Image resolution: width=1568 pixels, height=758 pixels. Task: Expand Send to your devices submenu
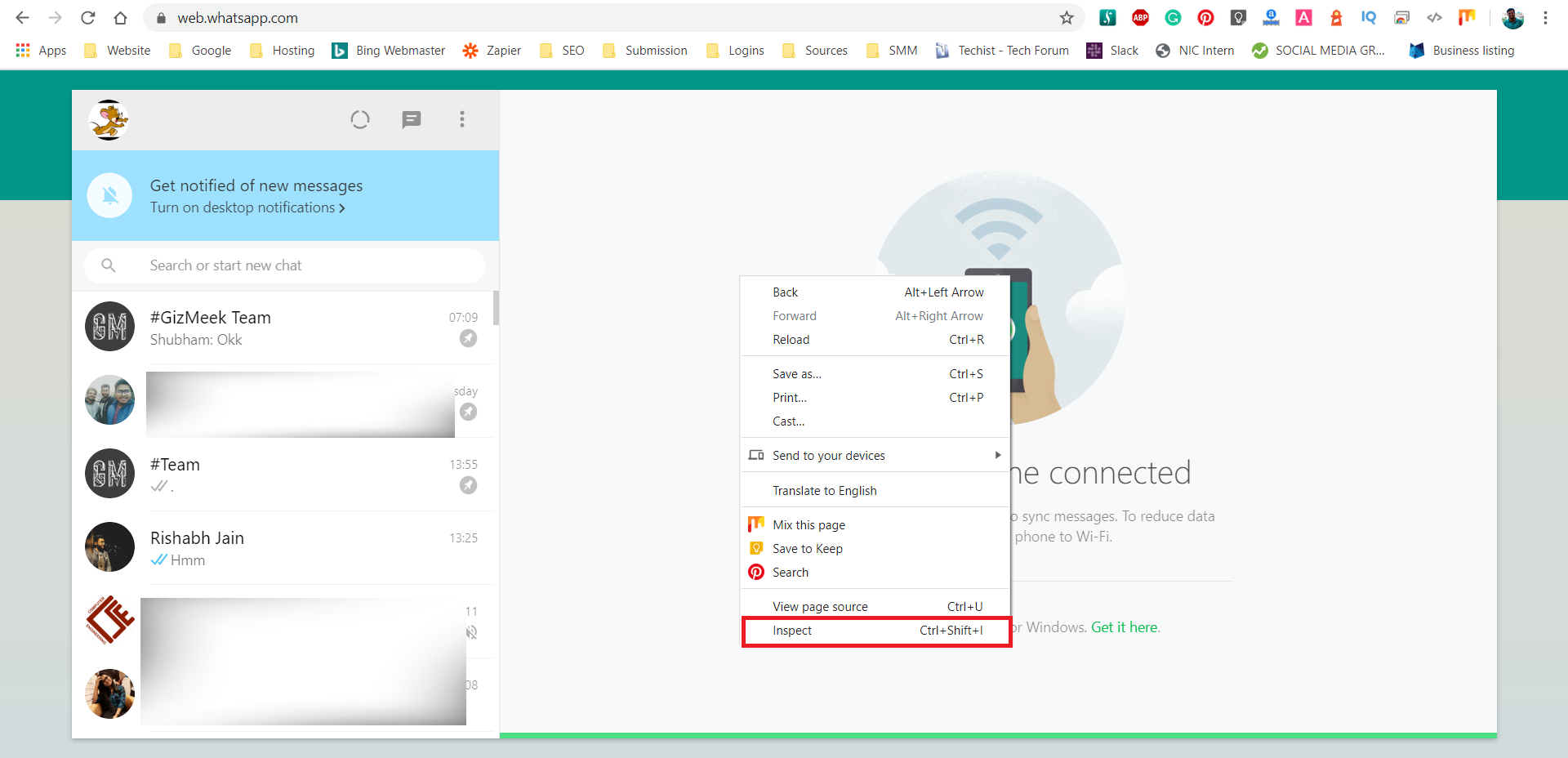997,456
